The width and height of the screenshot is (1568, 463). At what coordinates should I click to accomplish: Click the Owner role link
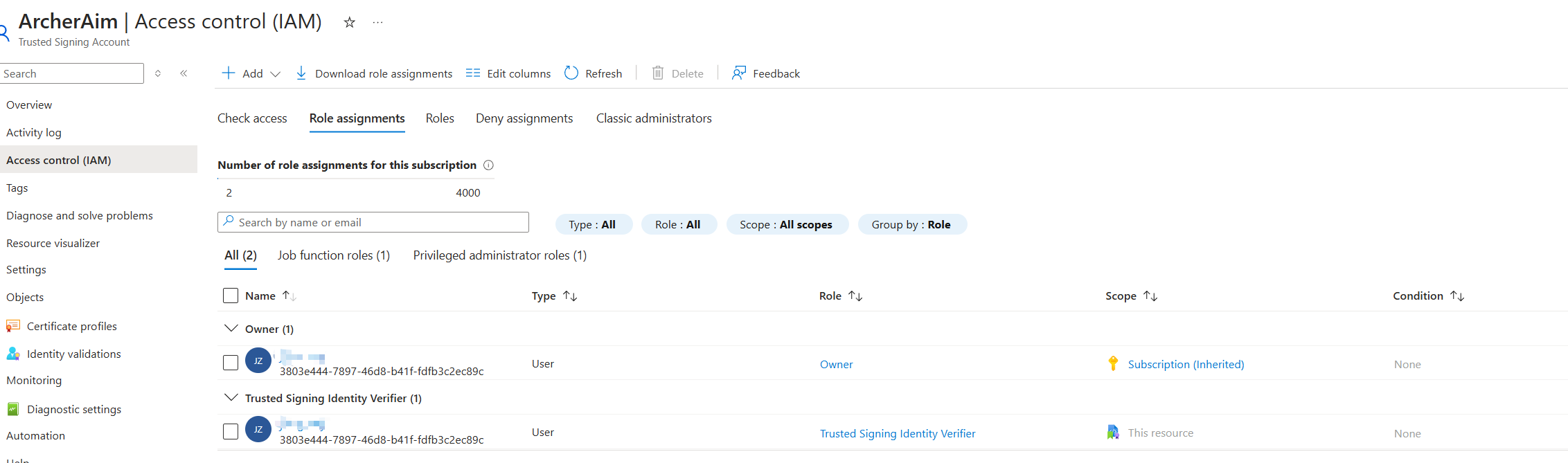(837, 364)
